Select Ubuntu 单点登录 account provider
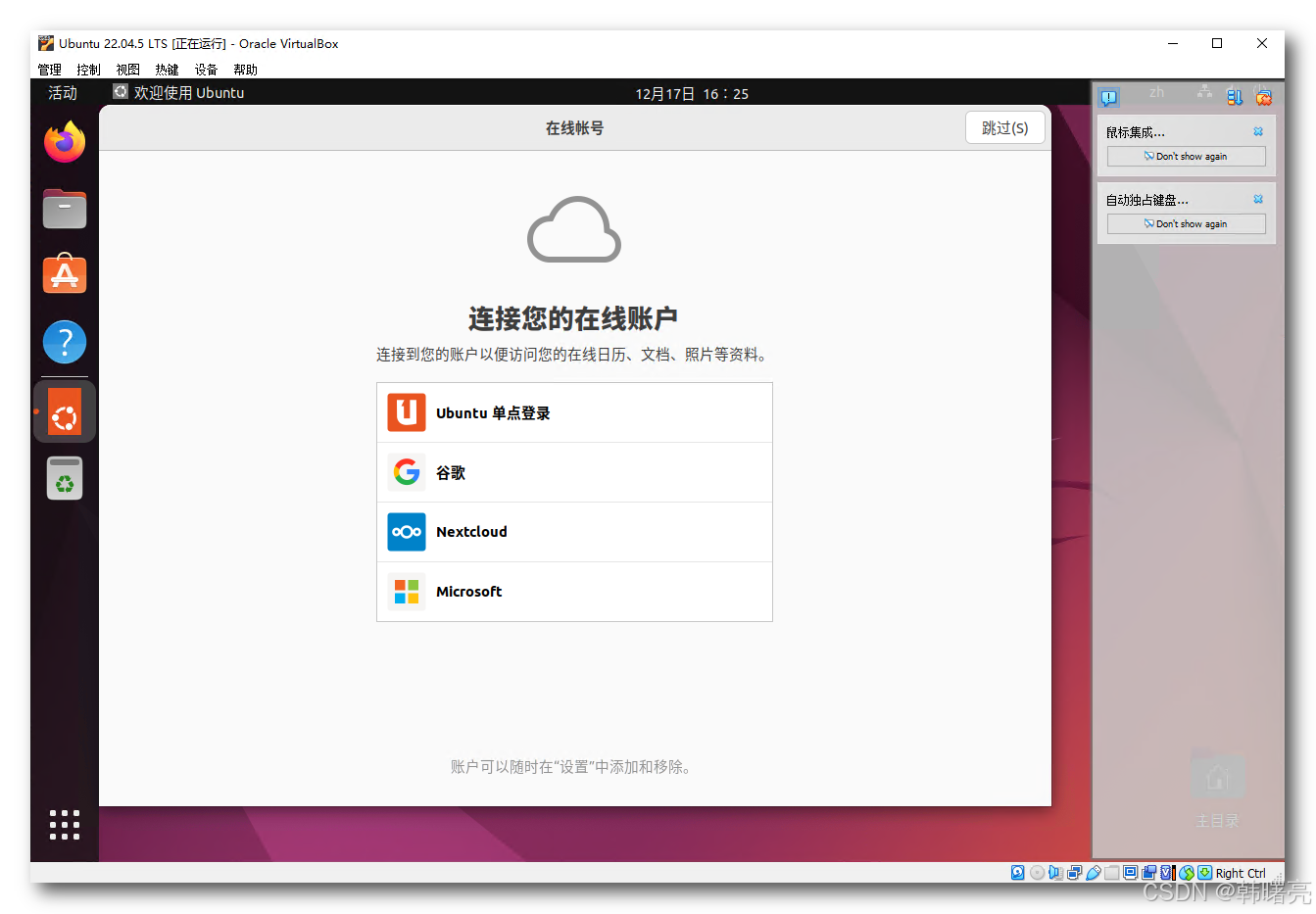 574,411
